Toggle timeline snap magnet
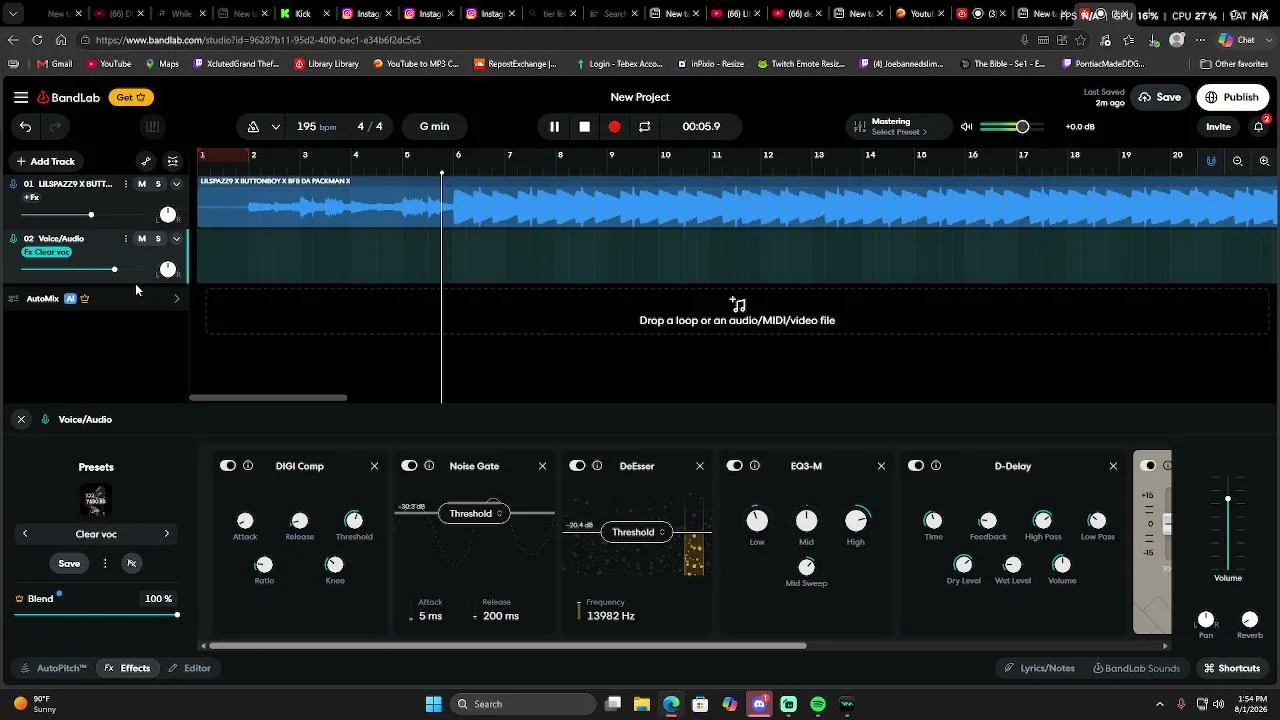Viewport: 1280px width, 720px height. (1211, 161)
